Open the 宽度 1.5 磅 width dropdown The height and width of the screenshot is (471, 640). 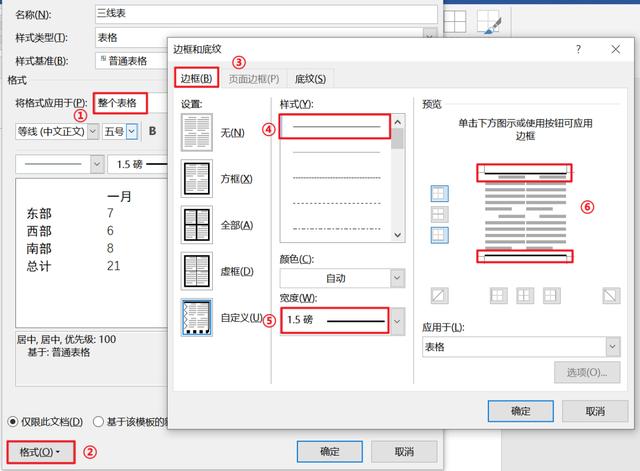(398, 320)
